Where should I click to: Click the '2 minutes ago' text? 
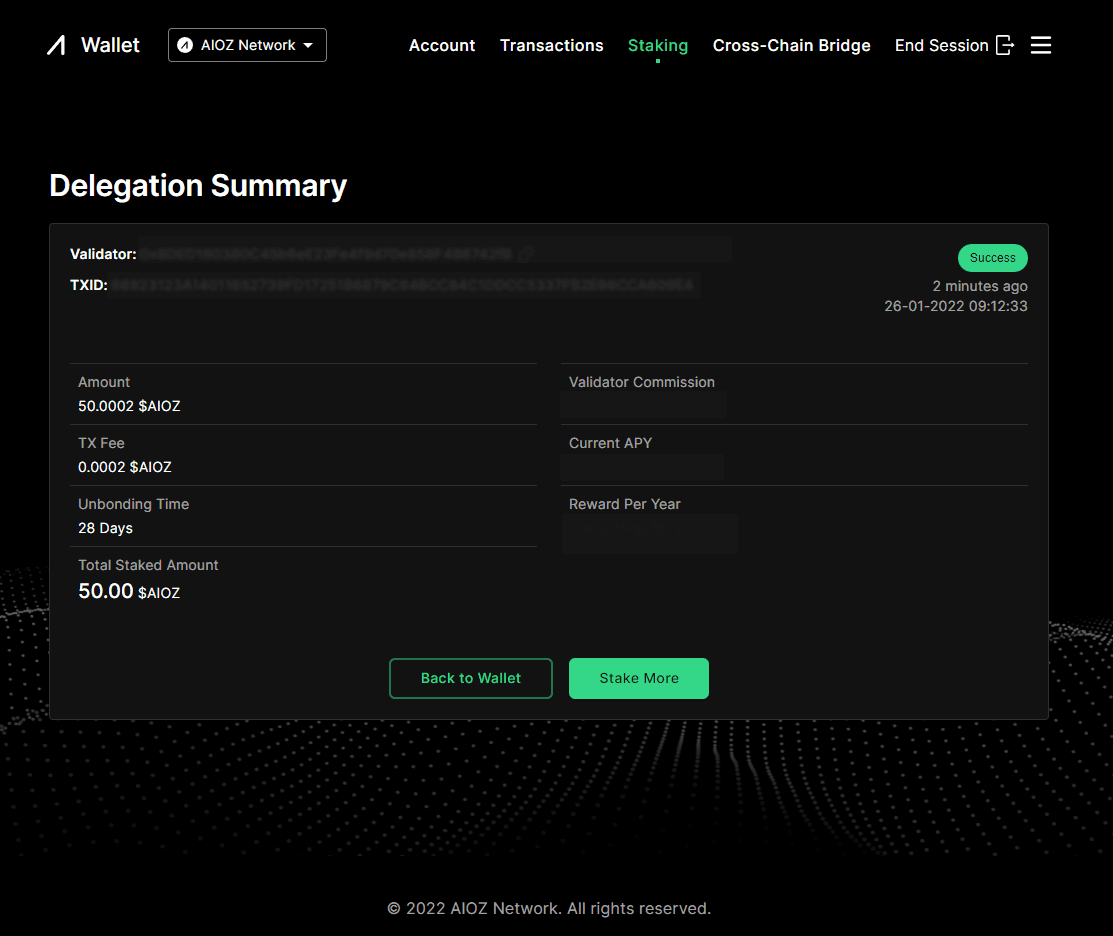coord(980,286)
